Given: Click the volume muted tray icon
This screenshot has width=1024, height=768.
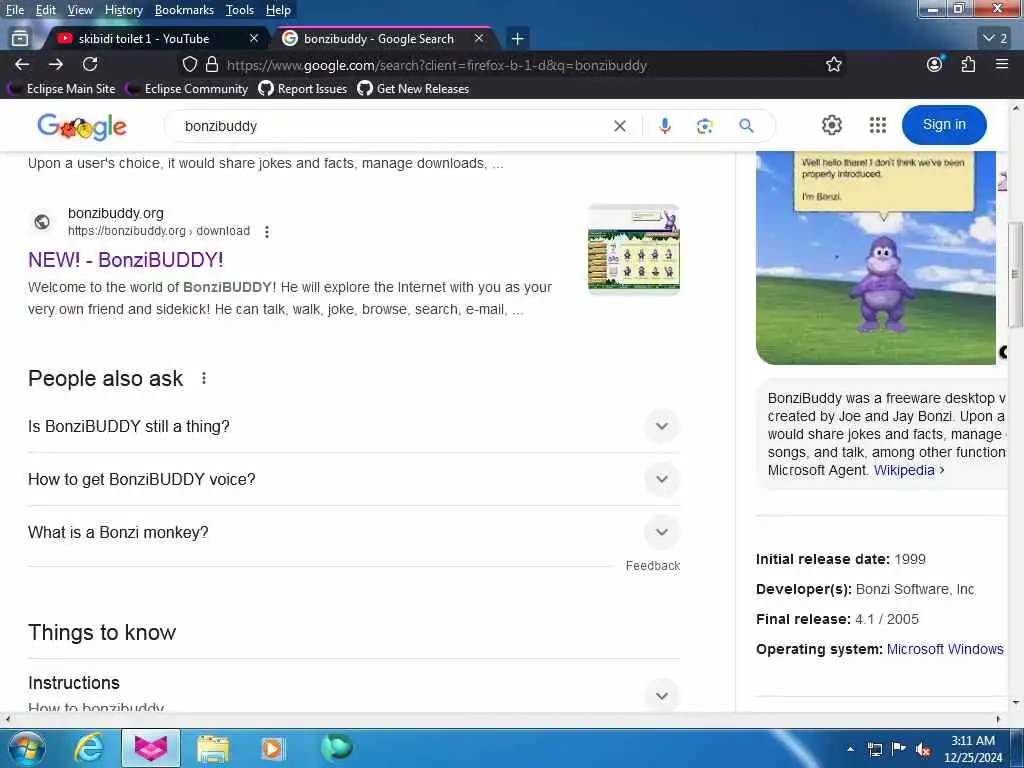Looking at the screenshot, I should (x=923, y=749).
